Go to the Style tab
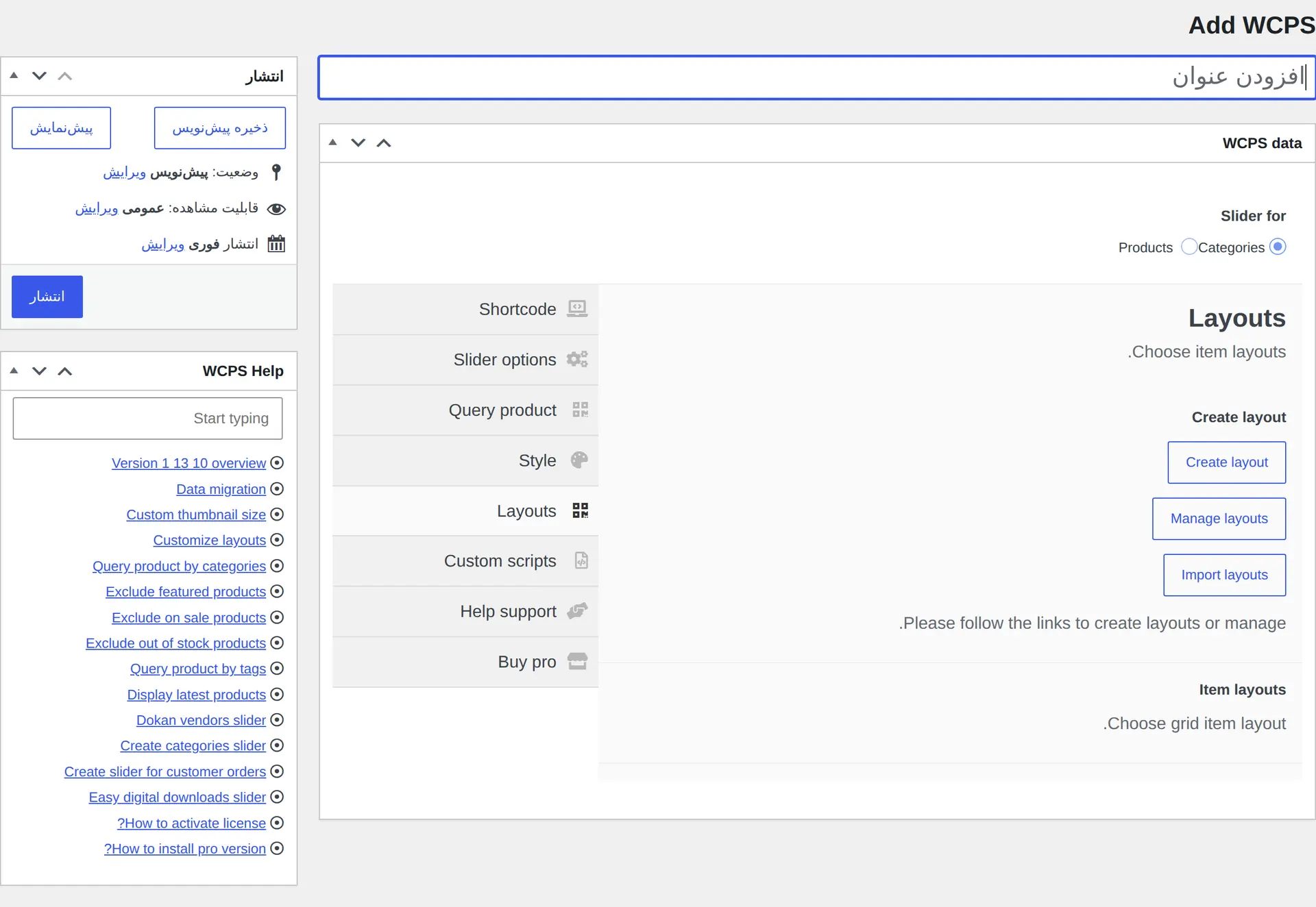 tap(465, 460)
